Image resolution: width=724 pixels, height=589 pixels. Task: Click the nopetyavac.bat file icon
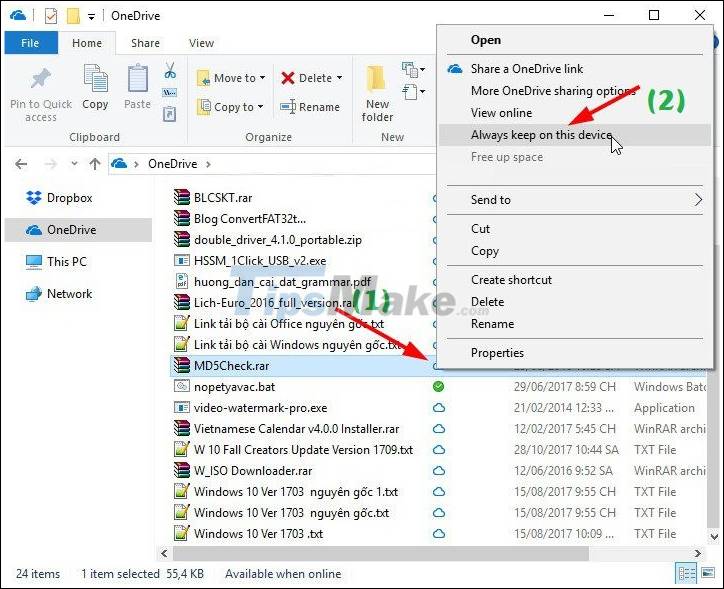pos(182,386)
